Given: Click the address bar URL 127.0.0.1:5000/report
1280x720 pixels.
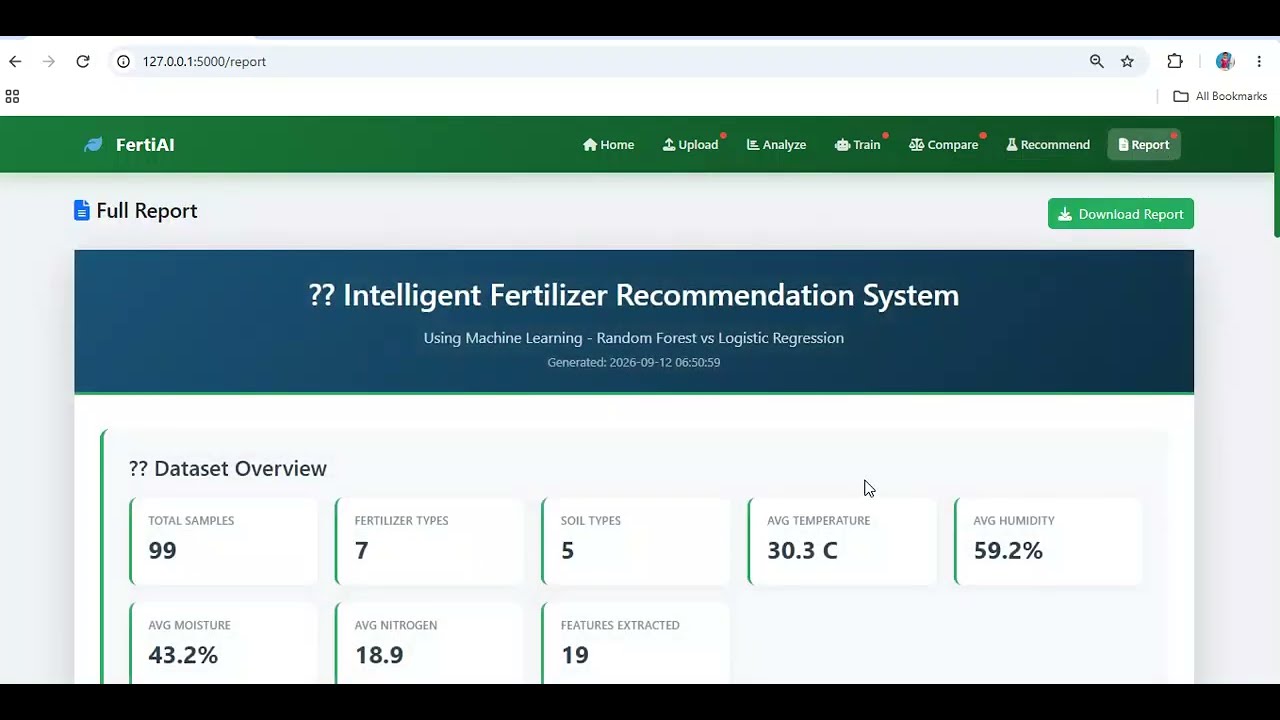Looking at the screenshot, I should pyautogui.click(x=204, y=61).
